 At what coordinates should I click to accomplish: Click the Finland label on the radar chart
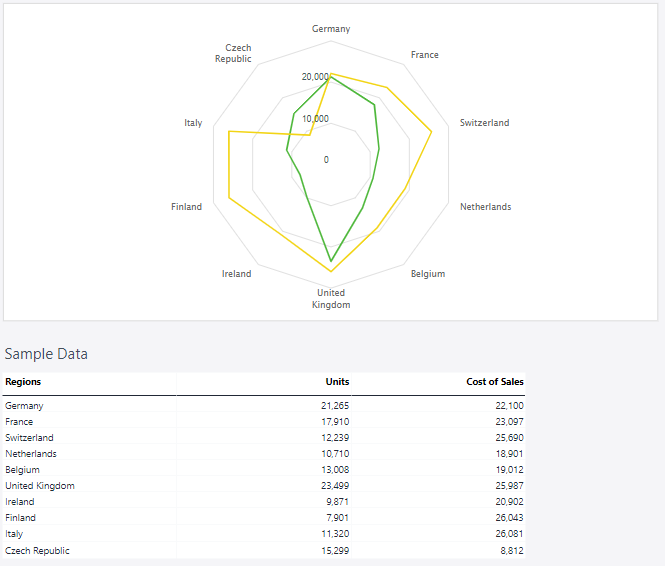[x=186, y=207]
